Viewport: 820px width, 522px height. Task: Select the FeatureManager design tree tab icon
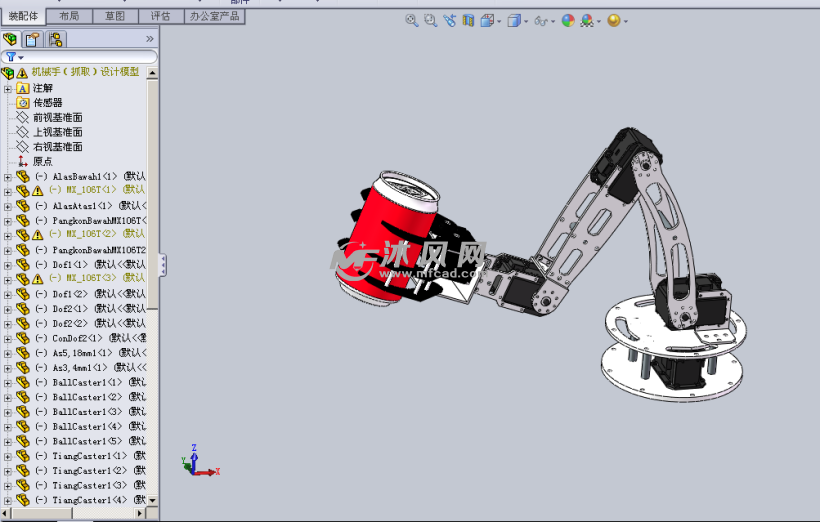click(10, 39)
